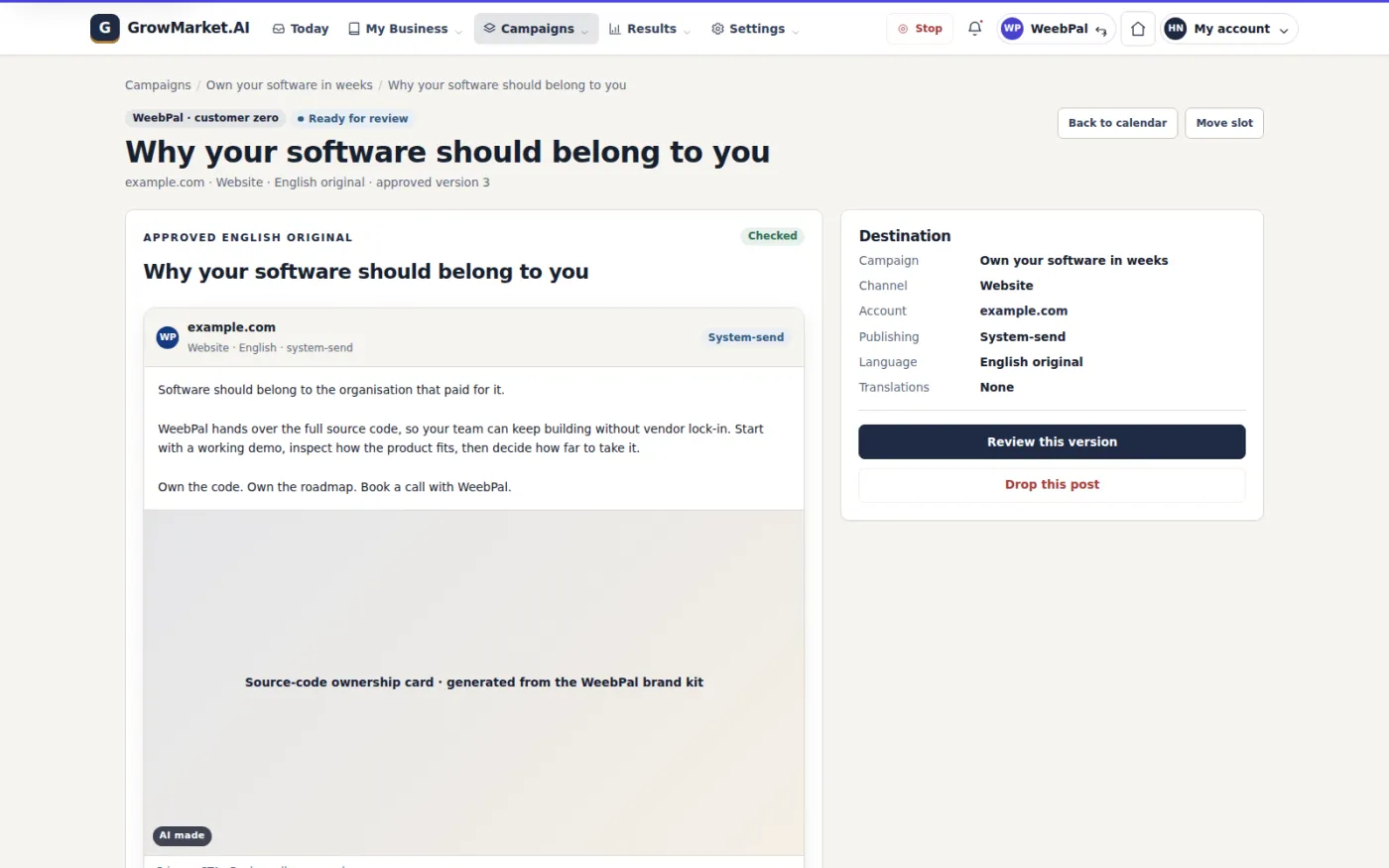Screen dimensions: 1389x868
Task: Click the Move slot button
Action: [1224, 123]
